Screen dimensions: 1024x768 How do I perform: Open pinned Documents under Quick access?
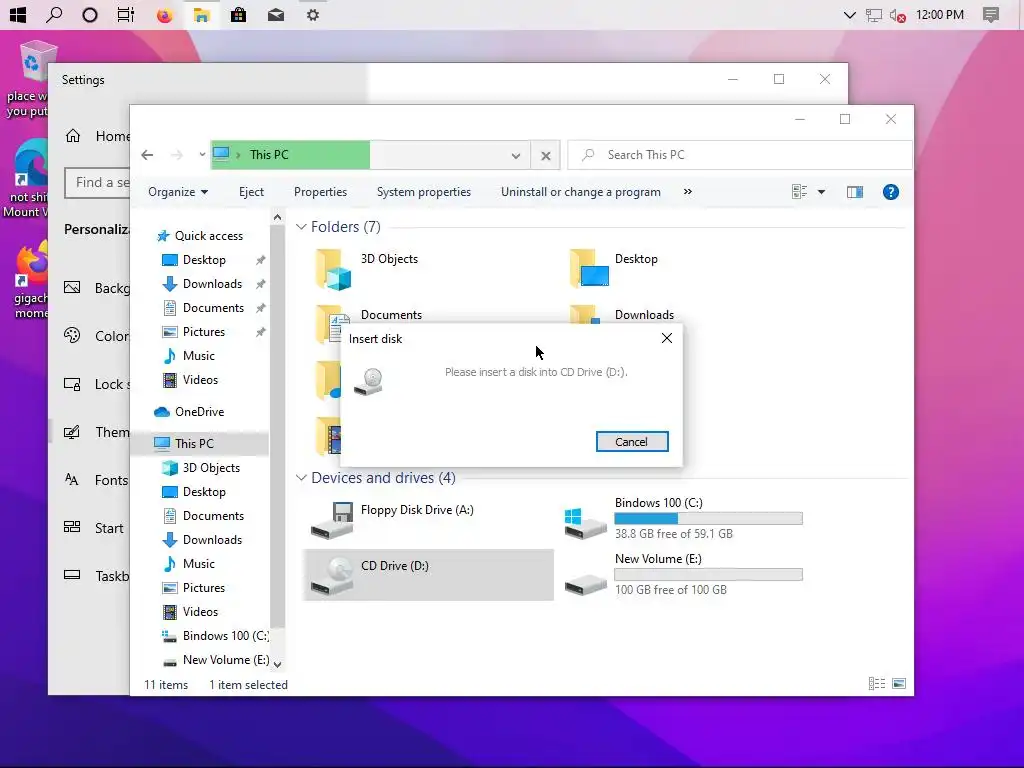[x=213, y=308]
